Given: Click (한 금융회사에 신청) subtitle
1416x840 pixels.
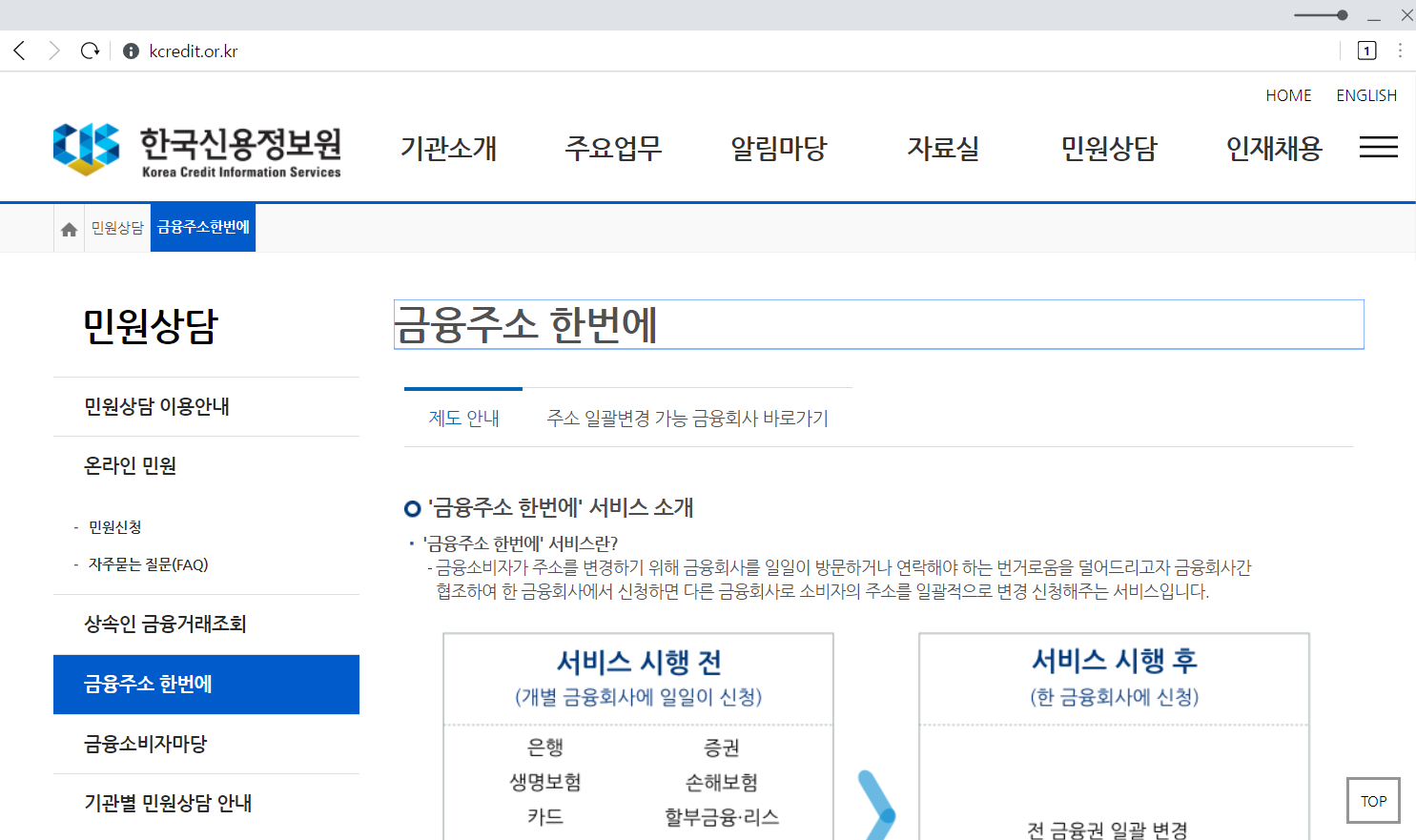Looking at the screenshot, I should (1114, 697).
